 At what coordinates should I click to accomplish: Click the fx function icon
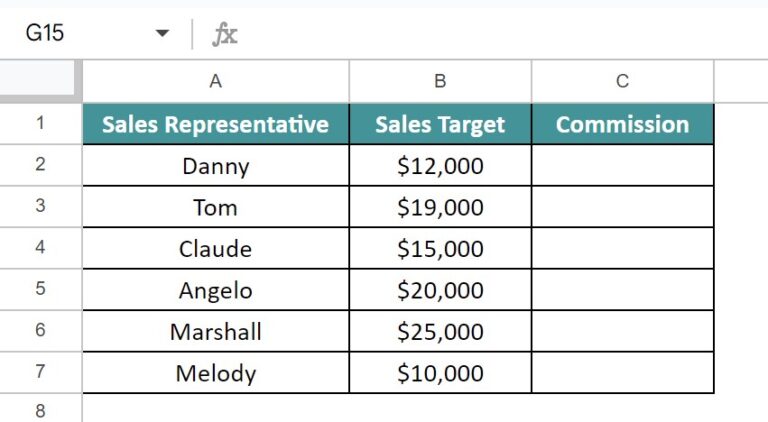[x=225, y=34]
